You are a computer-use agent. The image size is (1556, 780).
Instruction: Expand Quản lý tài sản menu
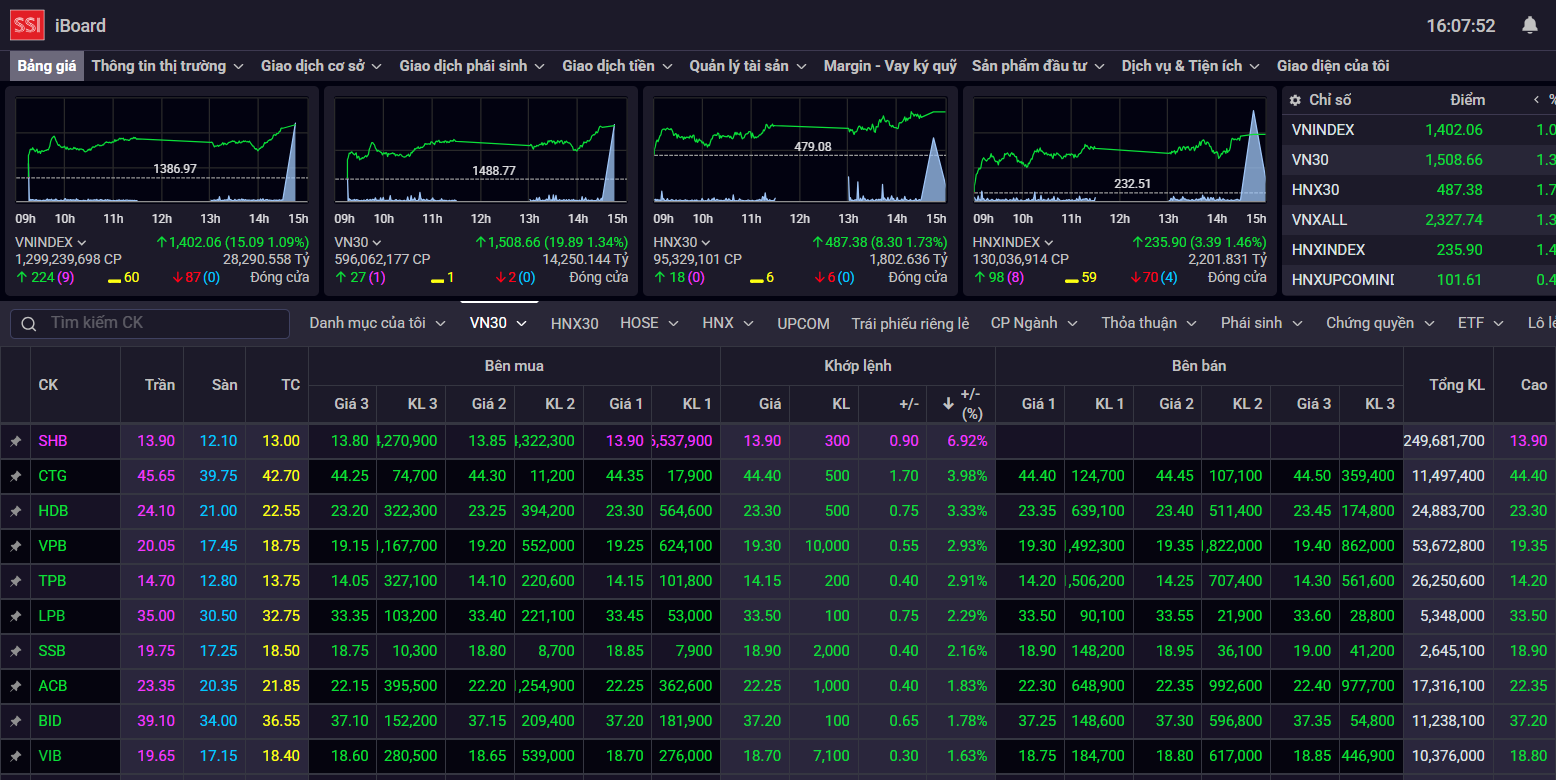point(748,66)
